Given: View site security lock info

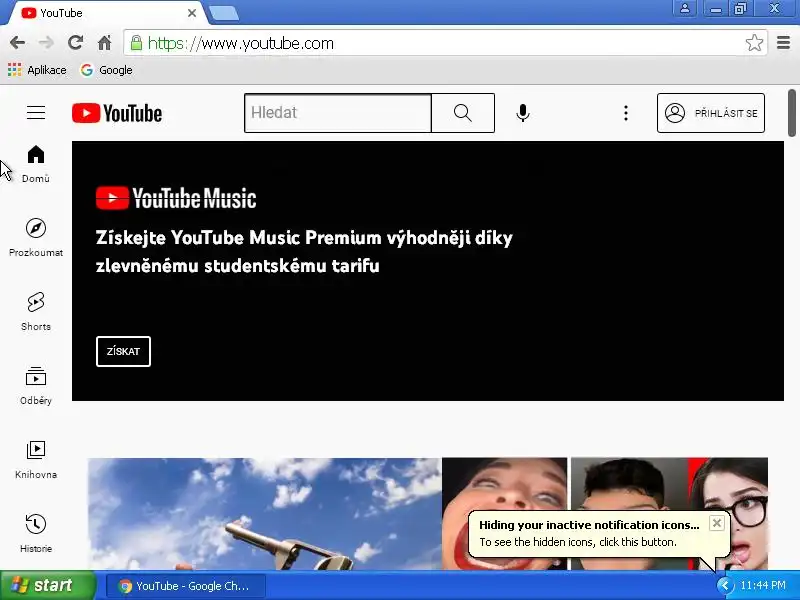Looking at the screenshot, I should point(136,43).
